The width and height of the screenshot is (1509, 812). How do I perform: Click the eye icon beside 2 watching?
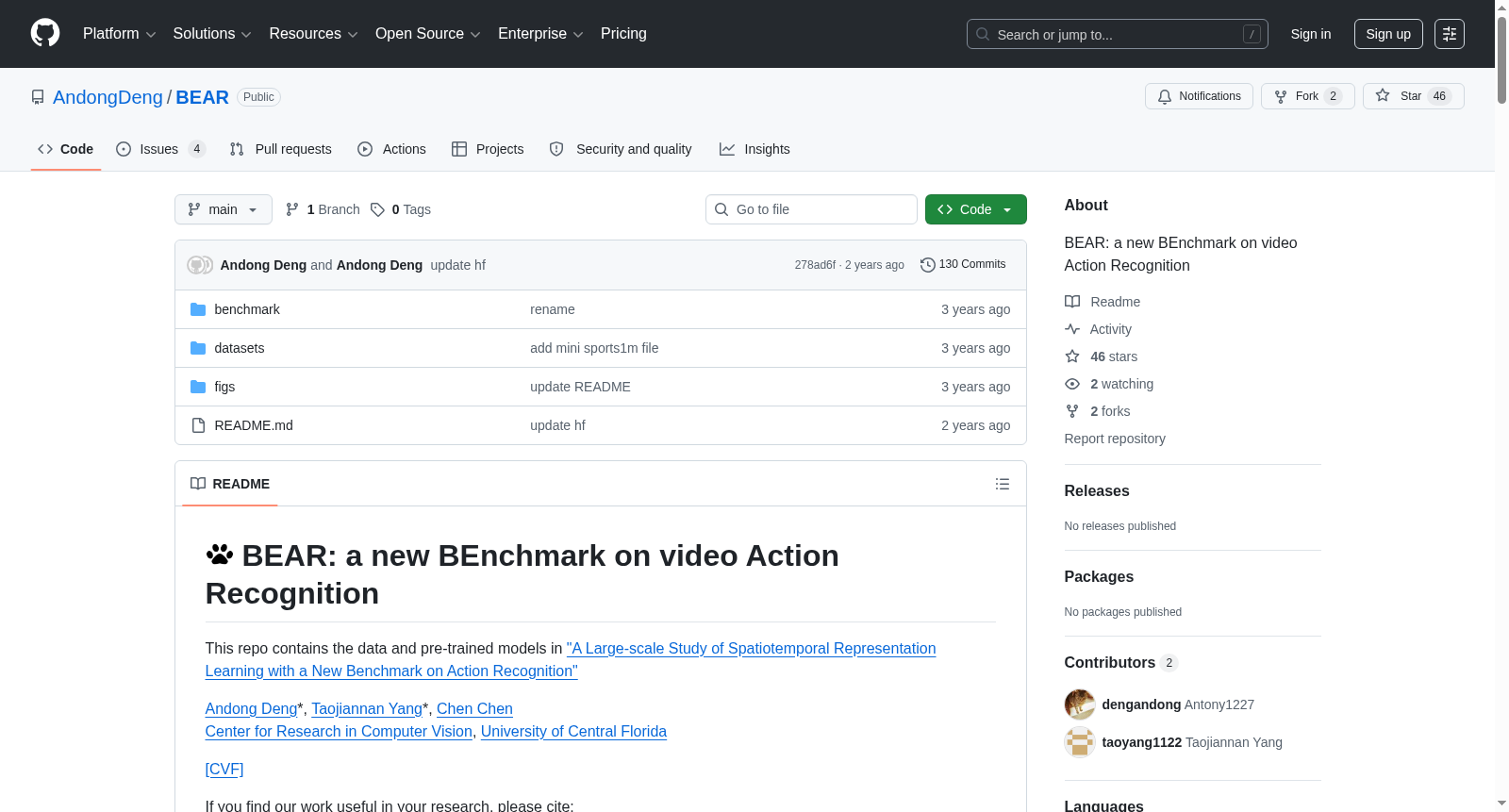click(1072, 384)
